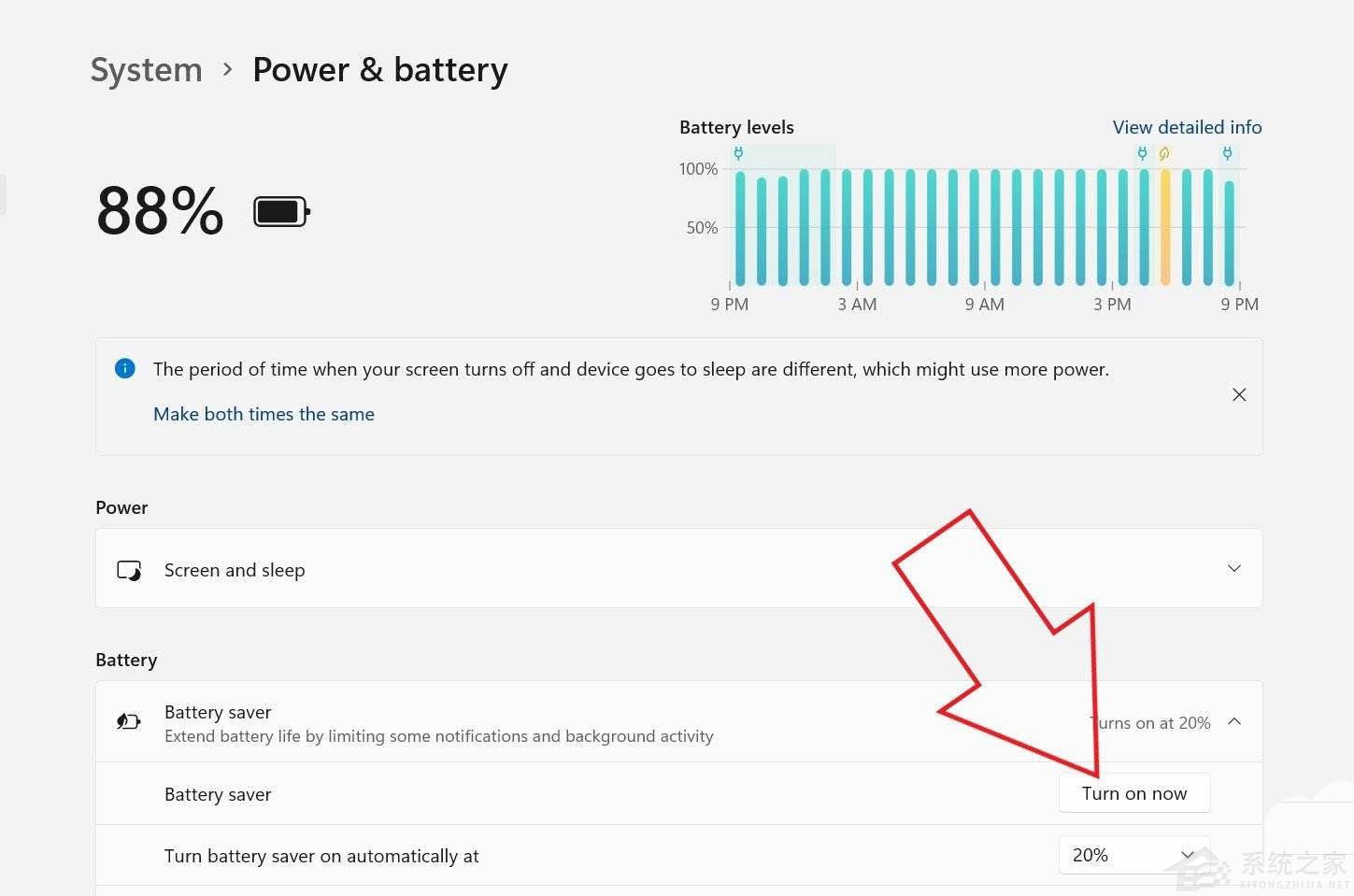This screenshot has height=896, width=1354.
Task: Click Make both times the same
Action: click(264, 414)
